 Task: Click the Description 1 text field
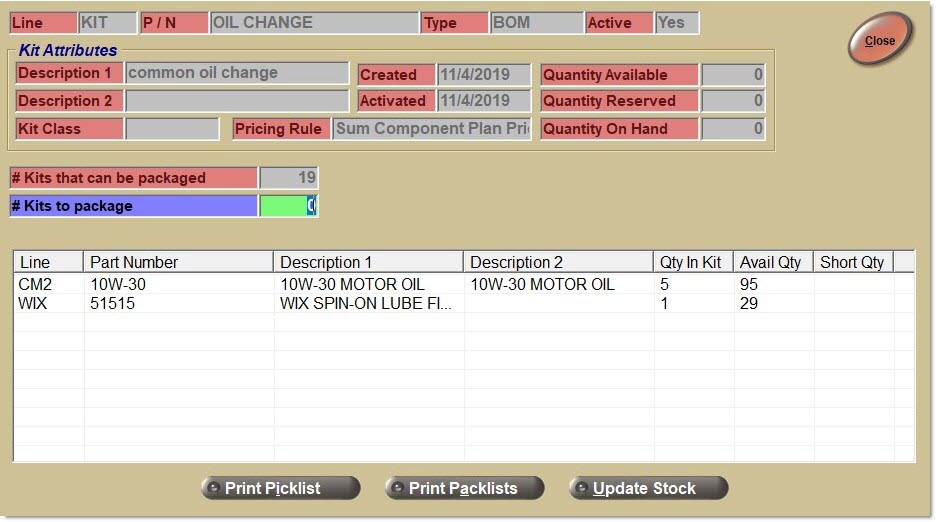pos(237,73)
